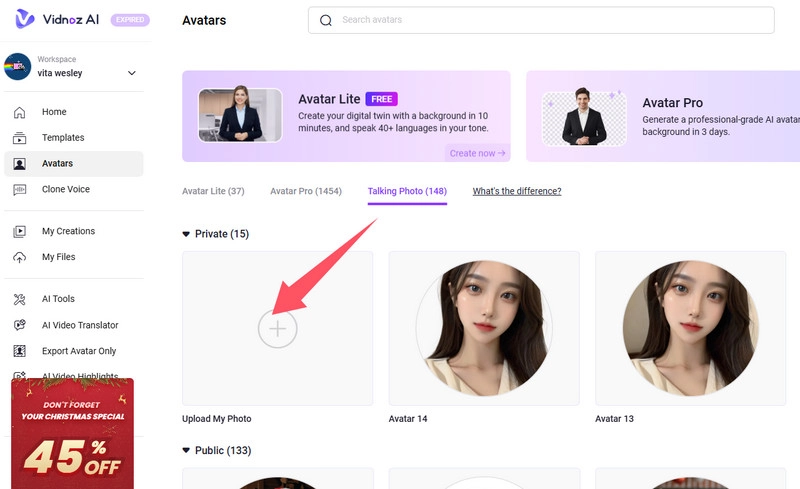Select the Avatar 14 thumbnail
This screenshot has width=800, height=489.
point(484,328)
